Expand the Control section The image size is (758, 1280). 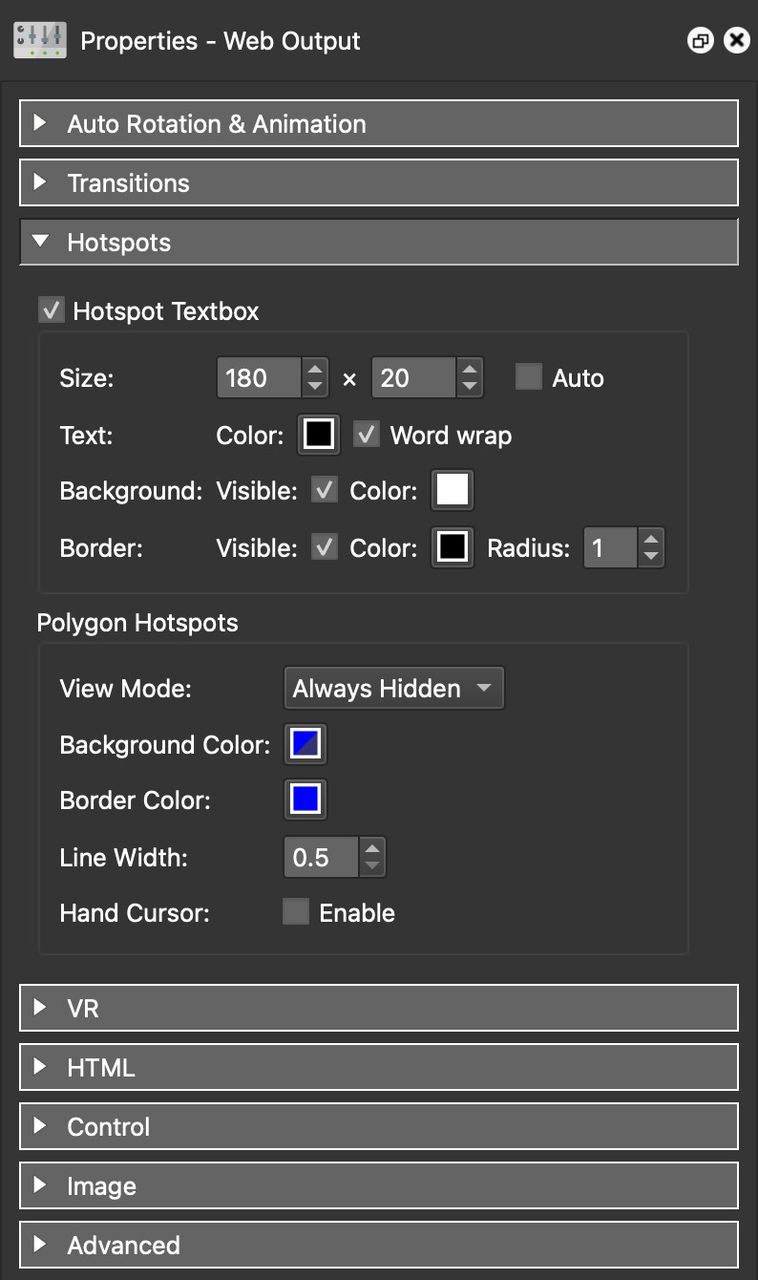pos(379,1126)
